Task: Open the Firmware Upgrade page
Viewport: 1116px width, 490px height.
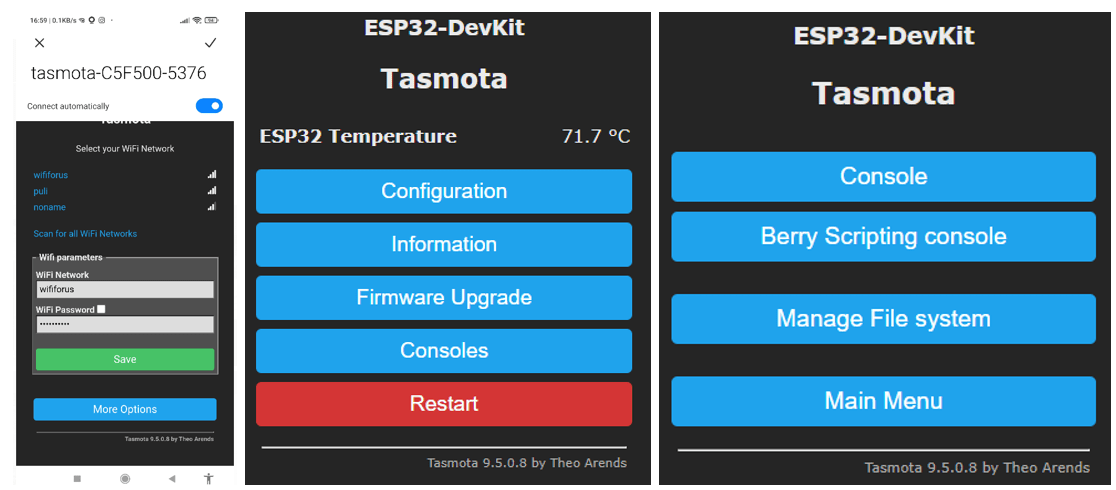Action: coord(444,297)
